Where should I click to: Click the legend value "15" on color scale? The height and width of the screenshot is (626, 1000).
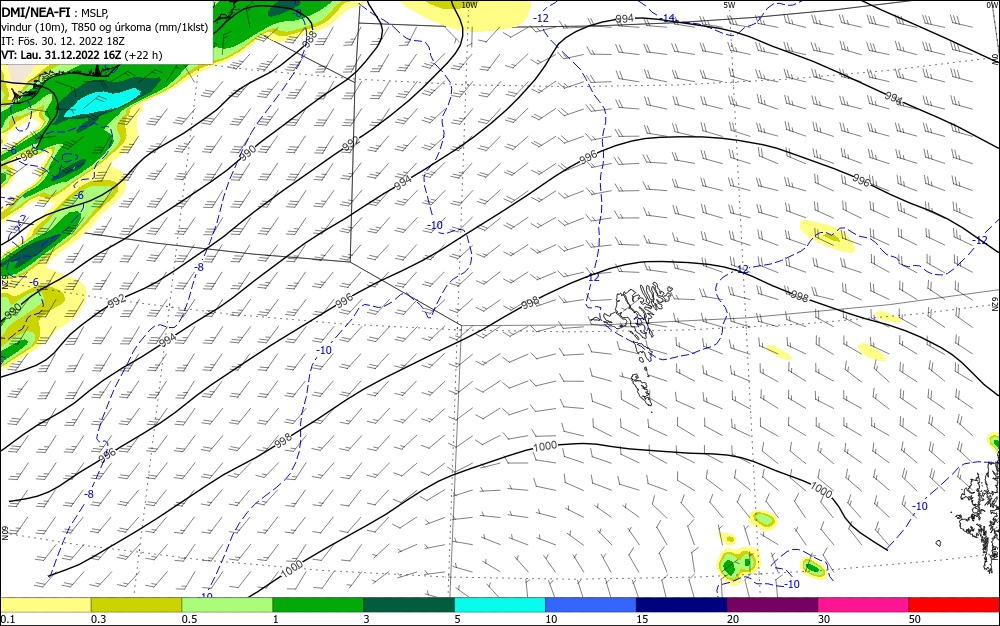[x=642, y=619]
